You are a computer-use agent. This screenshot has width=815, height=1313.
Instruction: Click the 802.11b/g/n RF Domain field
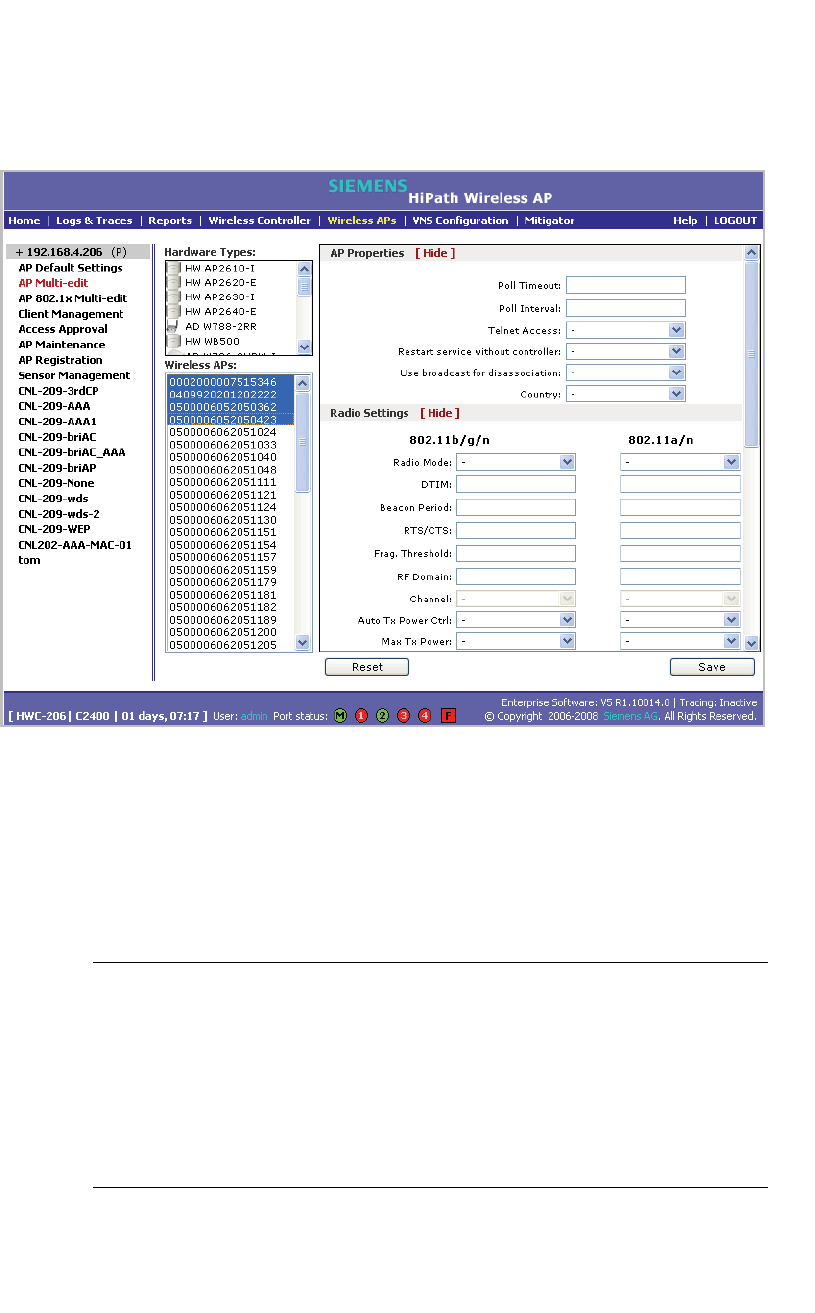click(516, 577)
